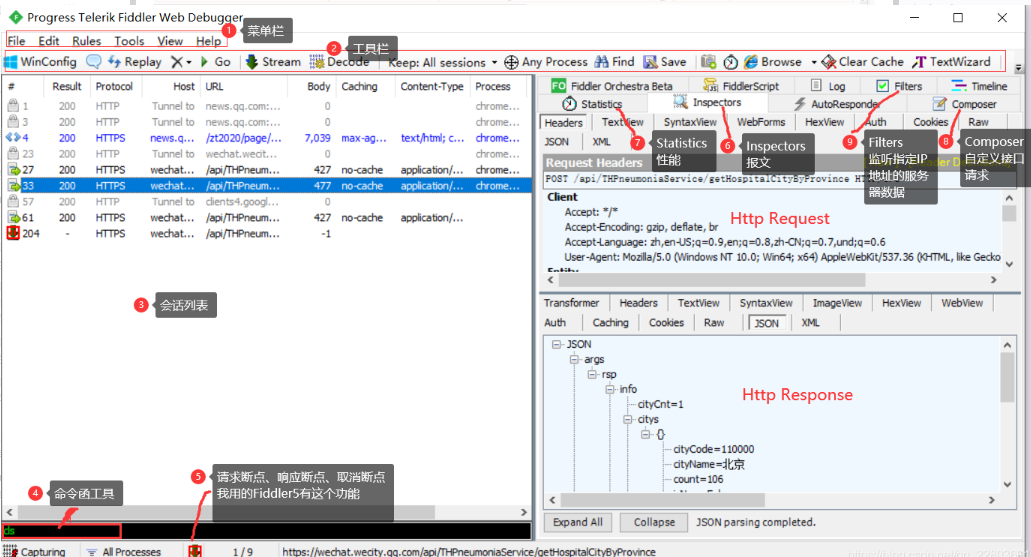
Task: Sort by Result column header
Action: (67, 86)
